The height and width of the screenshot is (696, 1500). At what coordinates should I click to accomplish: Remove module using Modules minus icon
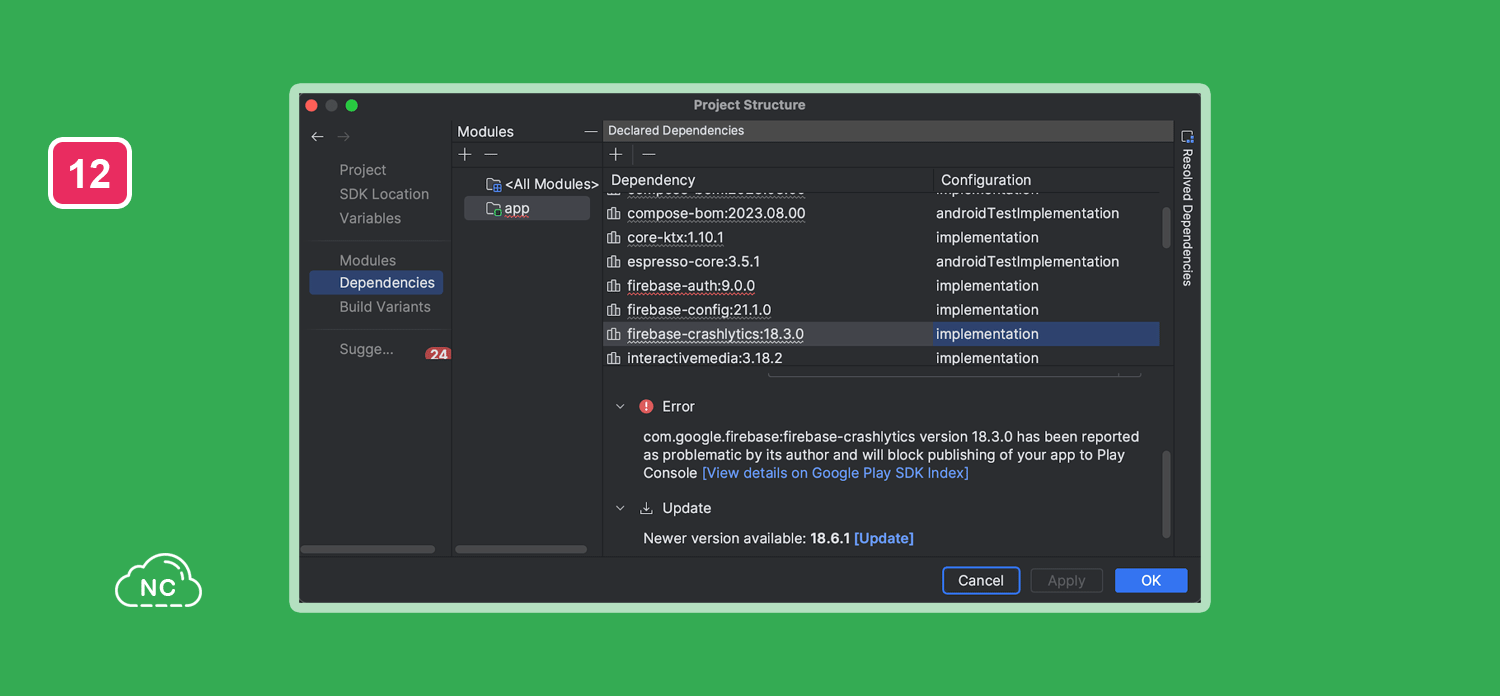point(490,154)
